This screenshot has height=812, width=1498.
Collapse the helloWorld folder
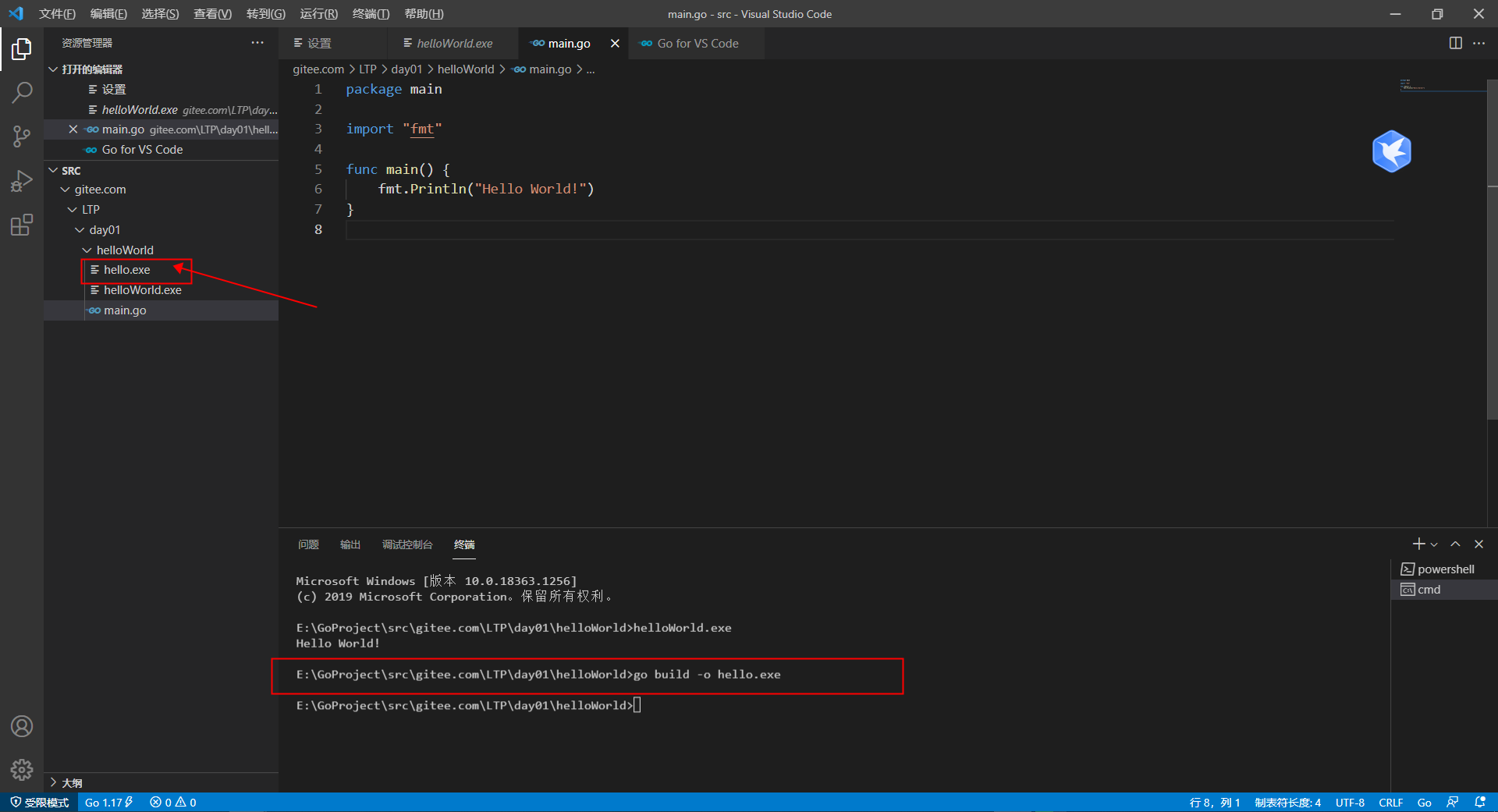pos(87,250)
